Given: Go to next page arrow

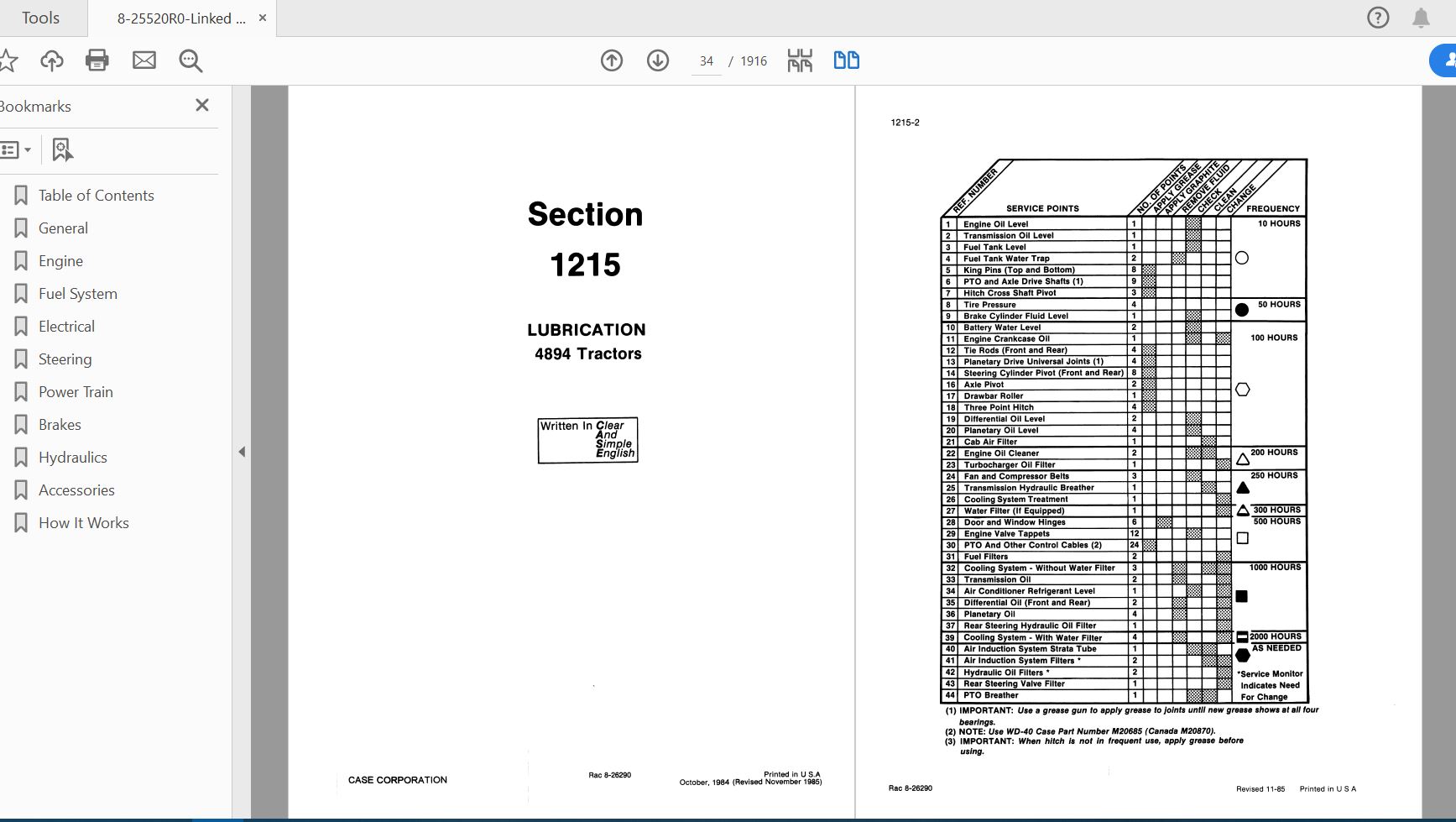Looking at the screenshot, I should (658, 60).
